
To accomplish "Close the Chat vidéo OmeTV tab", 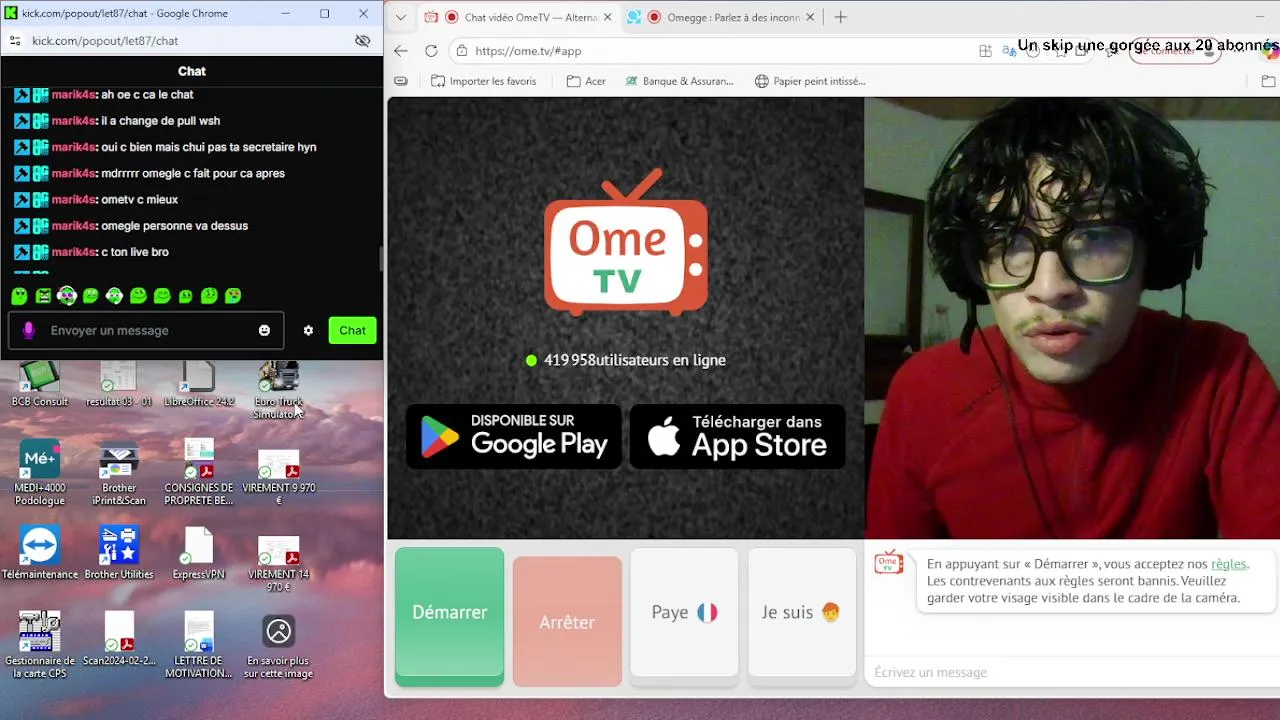I will [607, 17].
